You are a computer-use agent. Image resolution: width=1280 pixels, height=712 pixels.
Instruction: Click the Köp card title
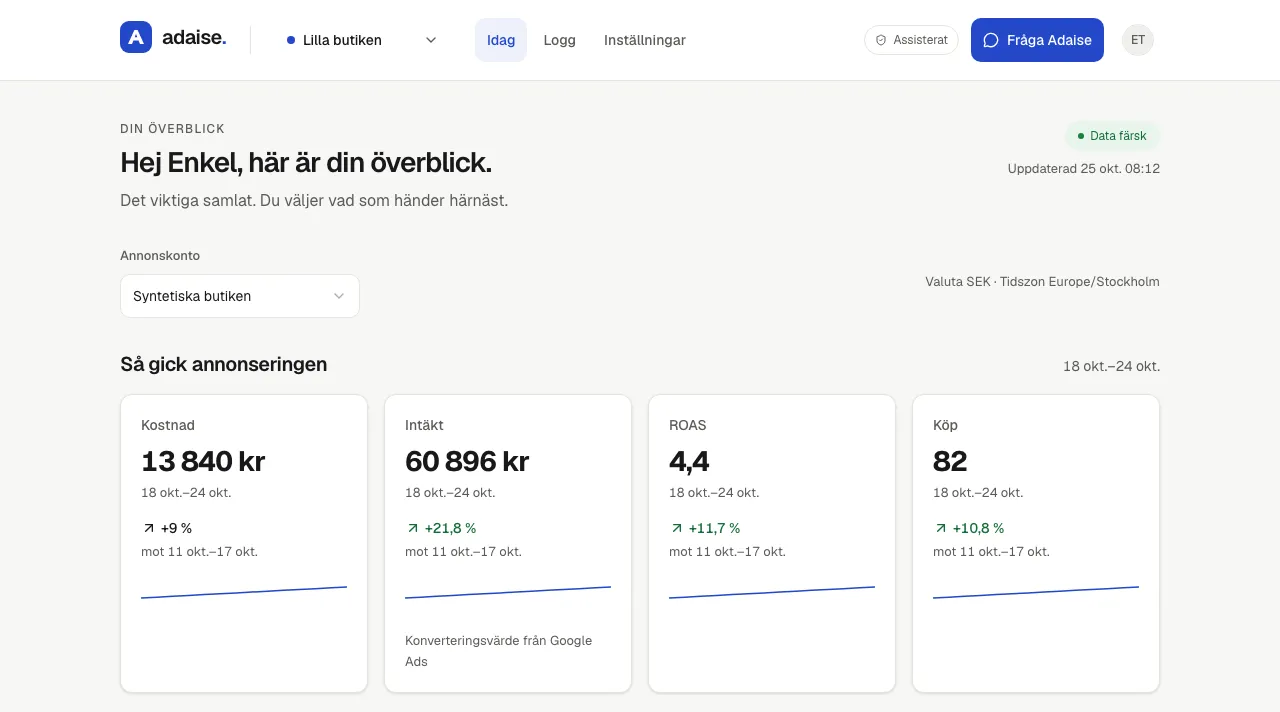click(945, 425)
